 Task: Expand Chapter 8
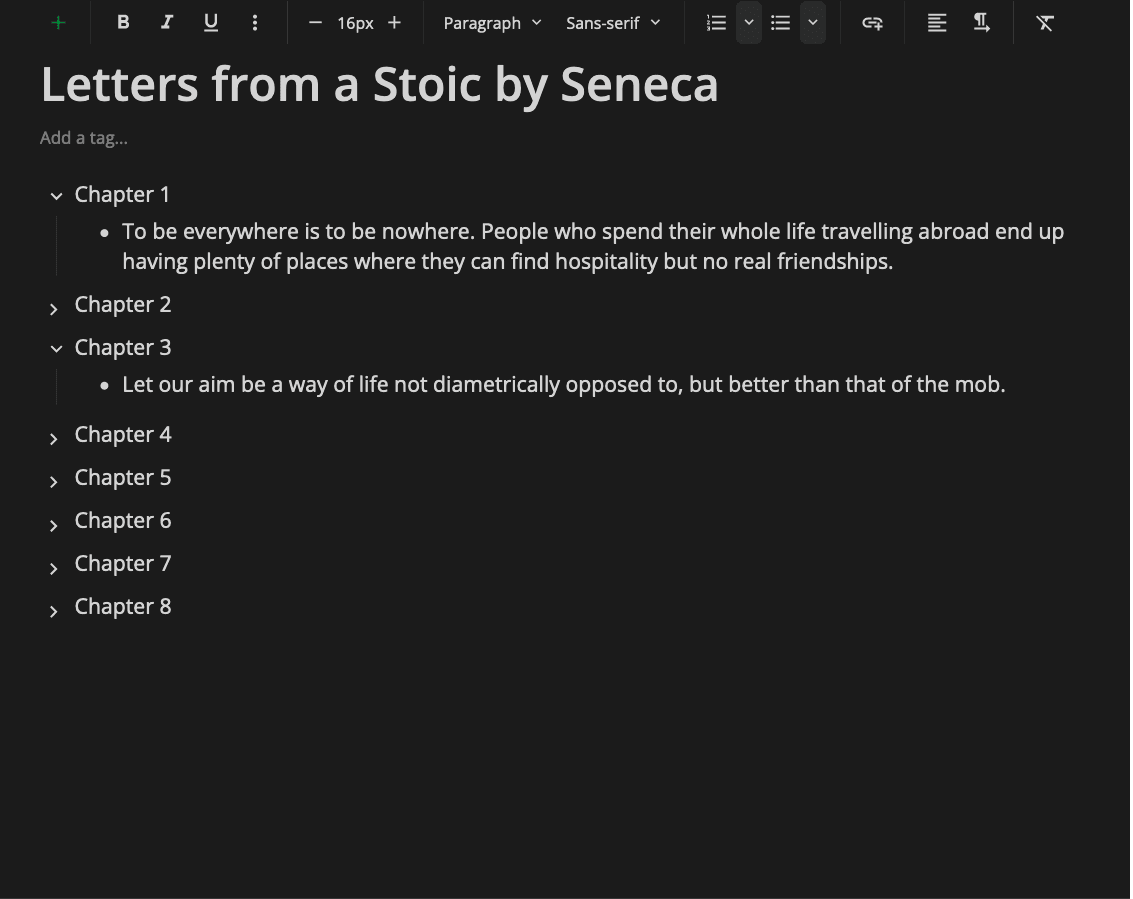click(x=54, y=611)
